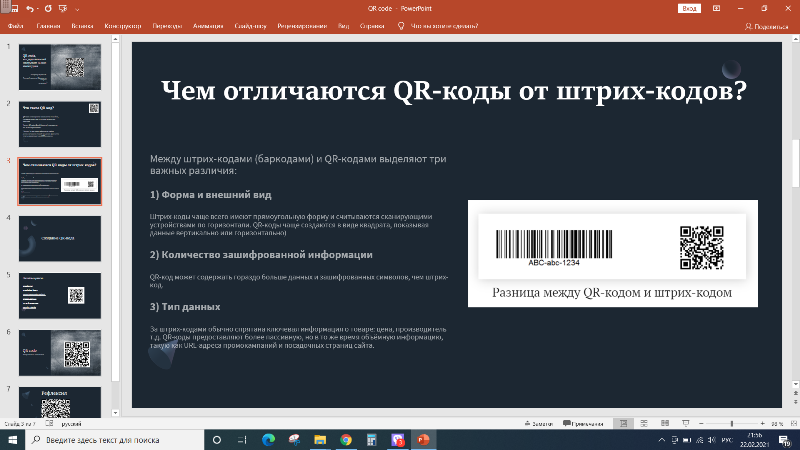This screenshot has height=450, width=800.
Task: Save the presentation from the quick access toolbar
Action: tap(14, 9)
